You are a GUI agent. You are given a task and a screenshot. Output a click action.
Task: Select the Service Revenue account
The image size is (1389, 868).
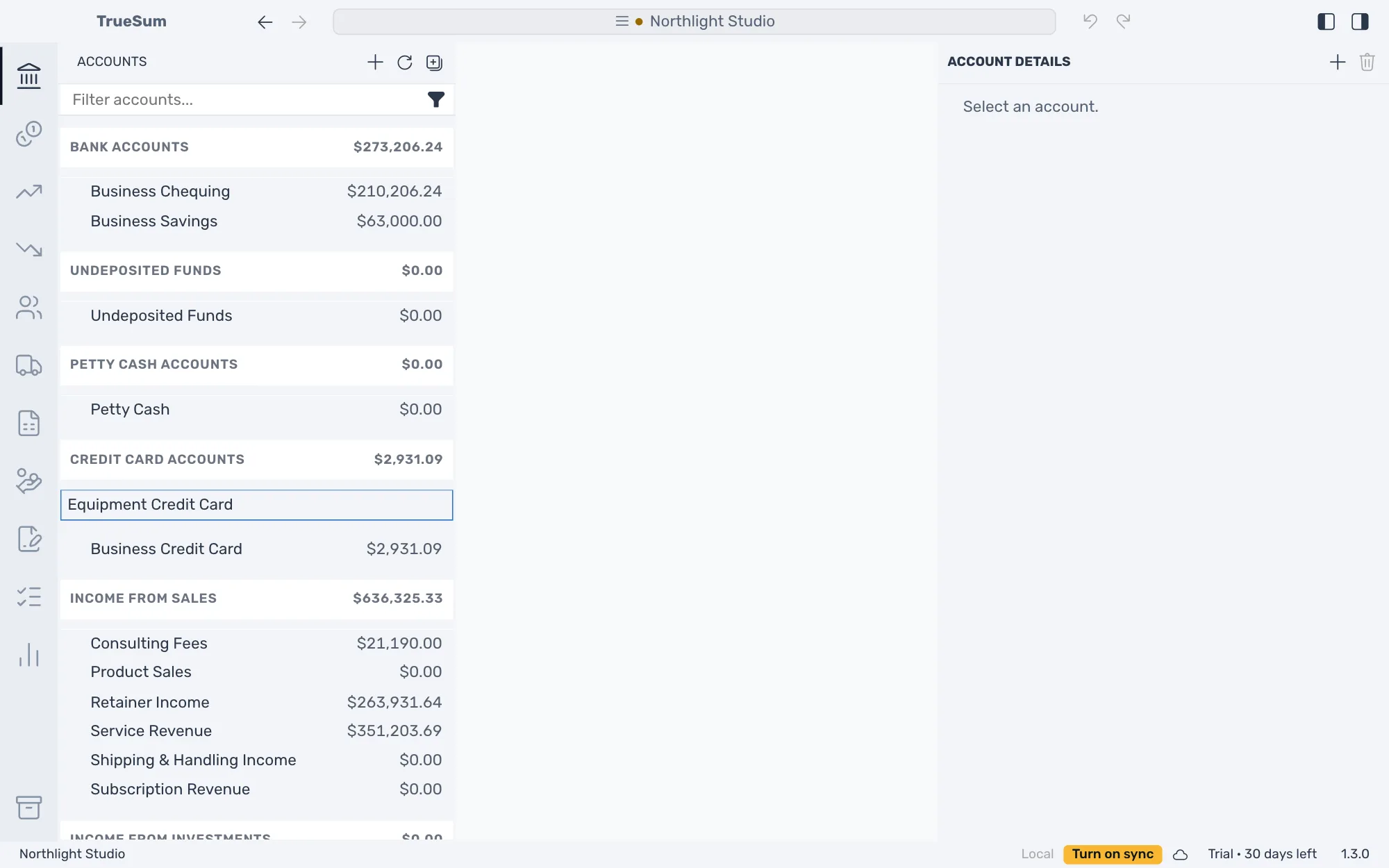tap(256, 731)
